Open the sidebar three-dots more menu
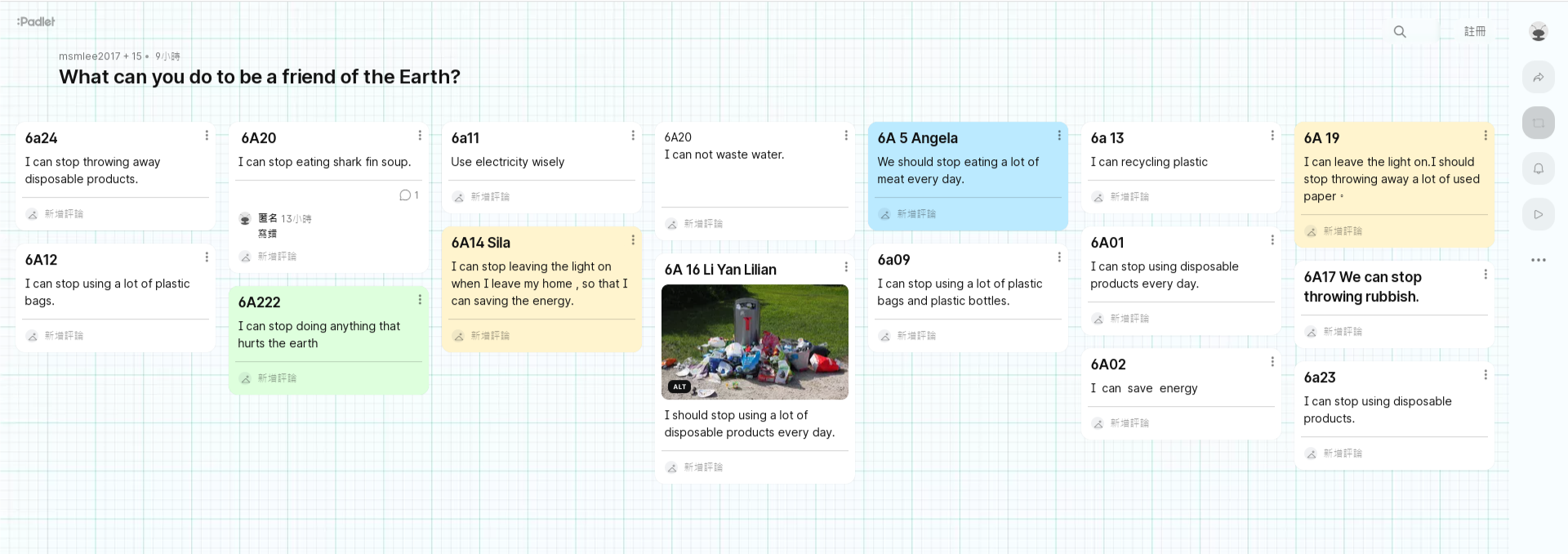 (x=1538, y=260)
